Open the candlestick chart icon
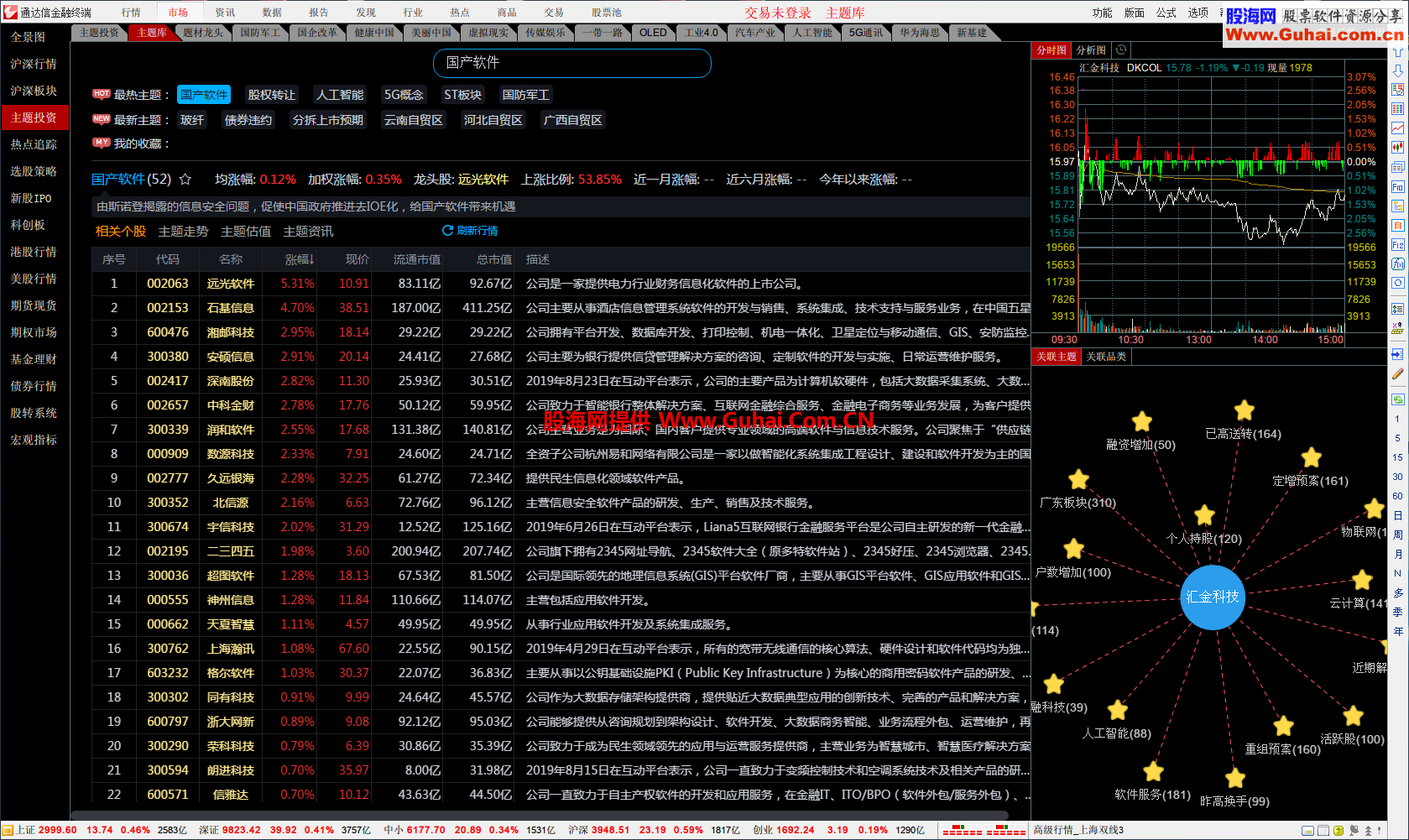This screenshot has height=840, width=1409. pos(1397,148)
